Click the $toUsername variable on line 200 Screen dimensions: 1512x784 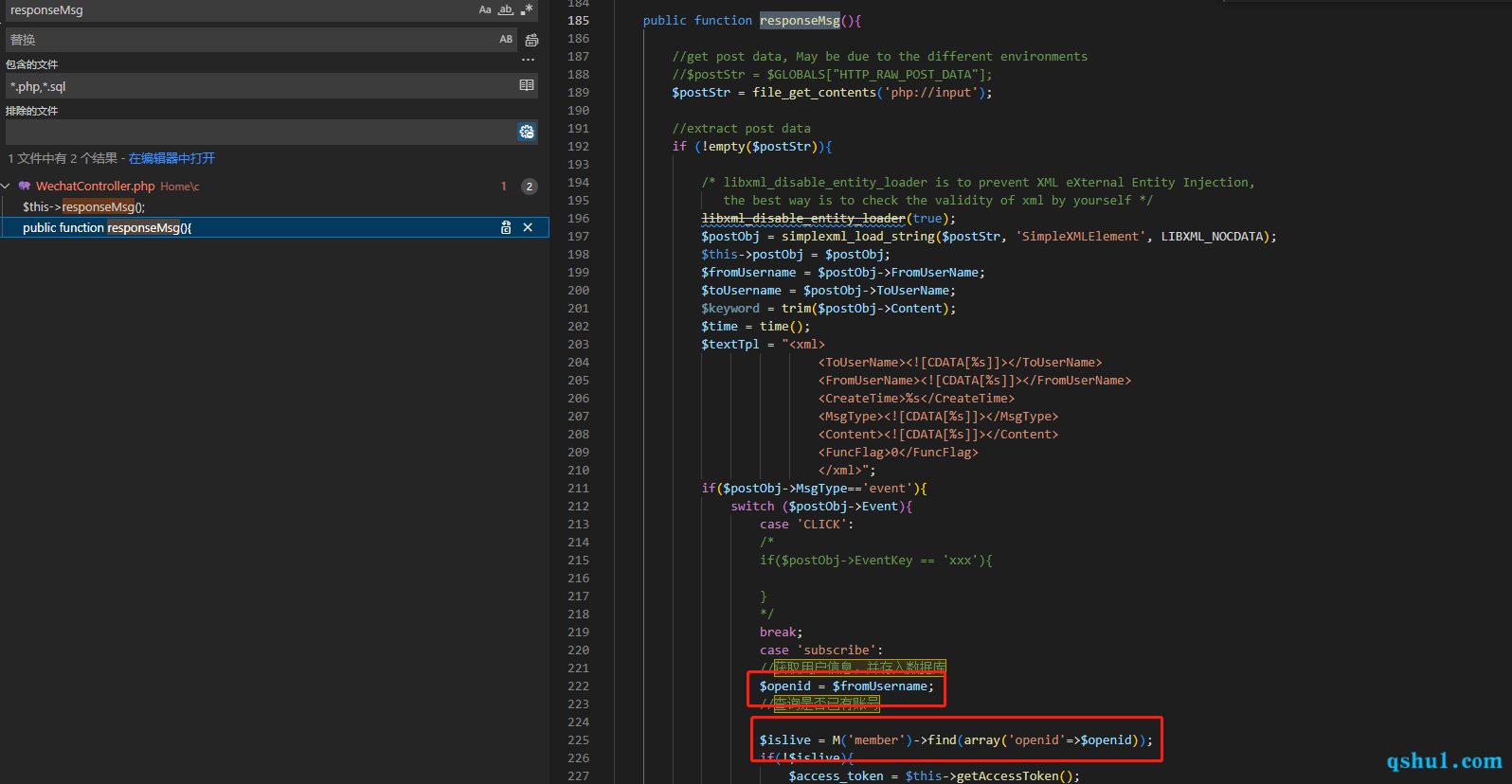click(x=741, y=291)
